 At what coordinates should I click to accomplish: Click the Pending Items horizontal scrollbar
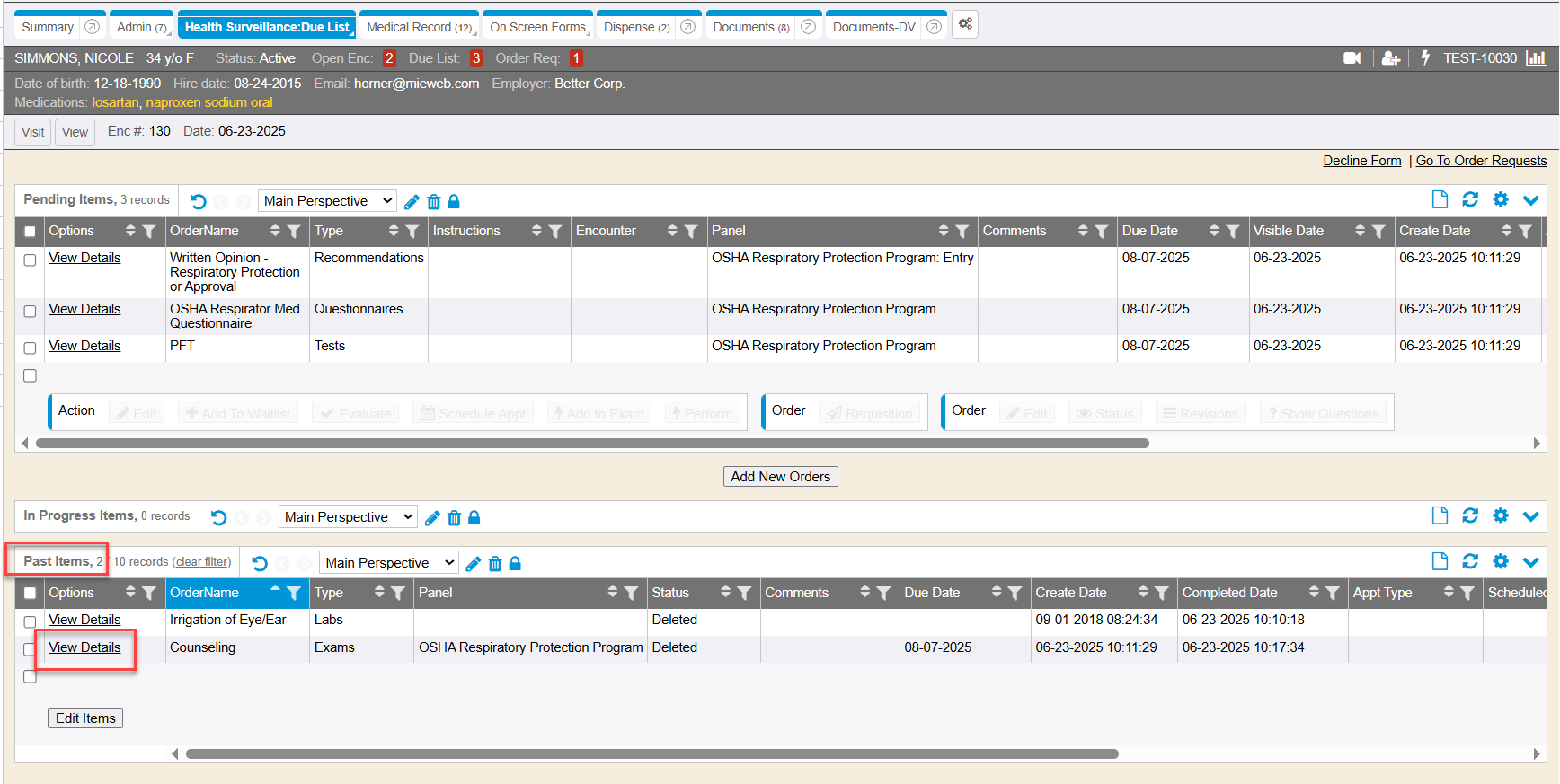click(591, 443)
